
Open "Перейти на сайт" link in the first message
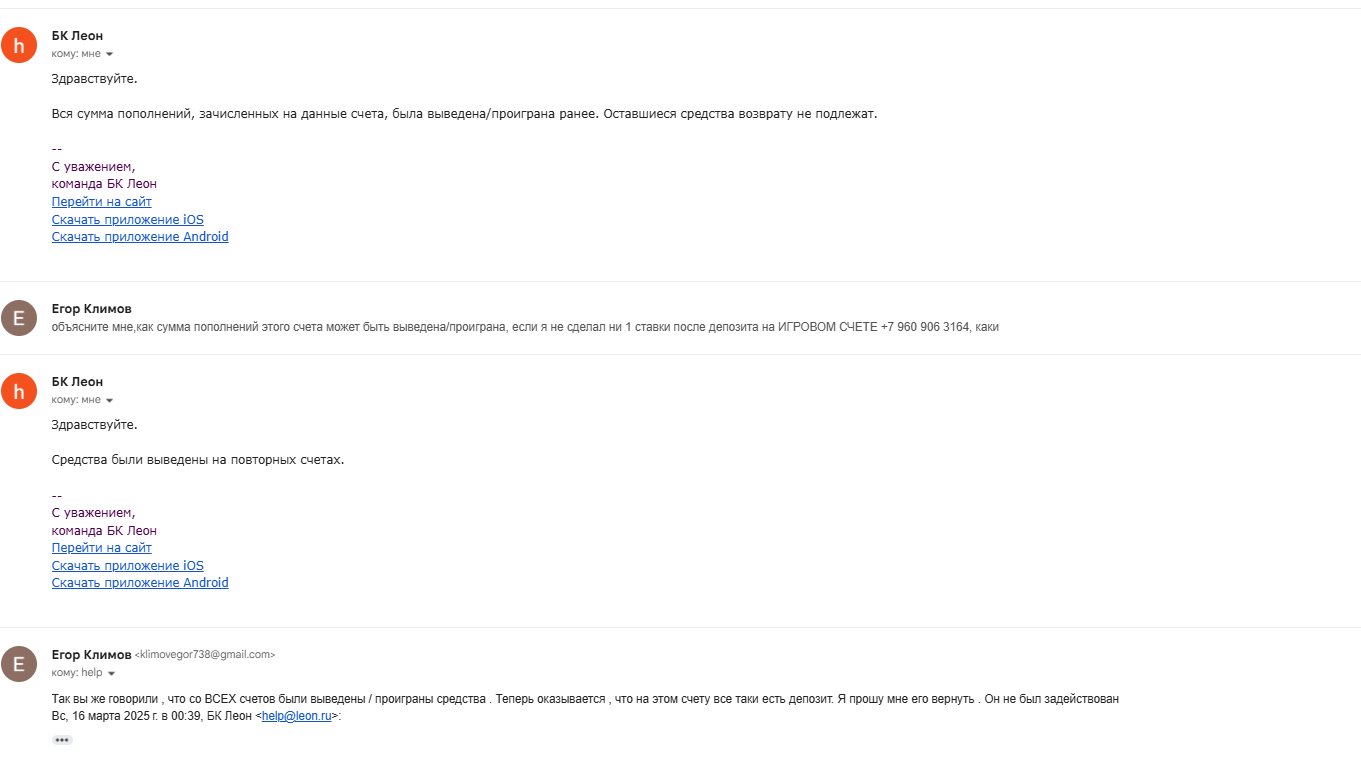tap(102, 202)
